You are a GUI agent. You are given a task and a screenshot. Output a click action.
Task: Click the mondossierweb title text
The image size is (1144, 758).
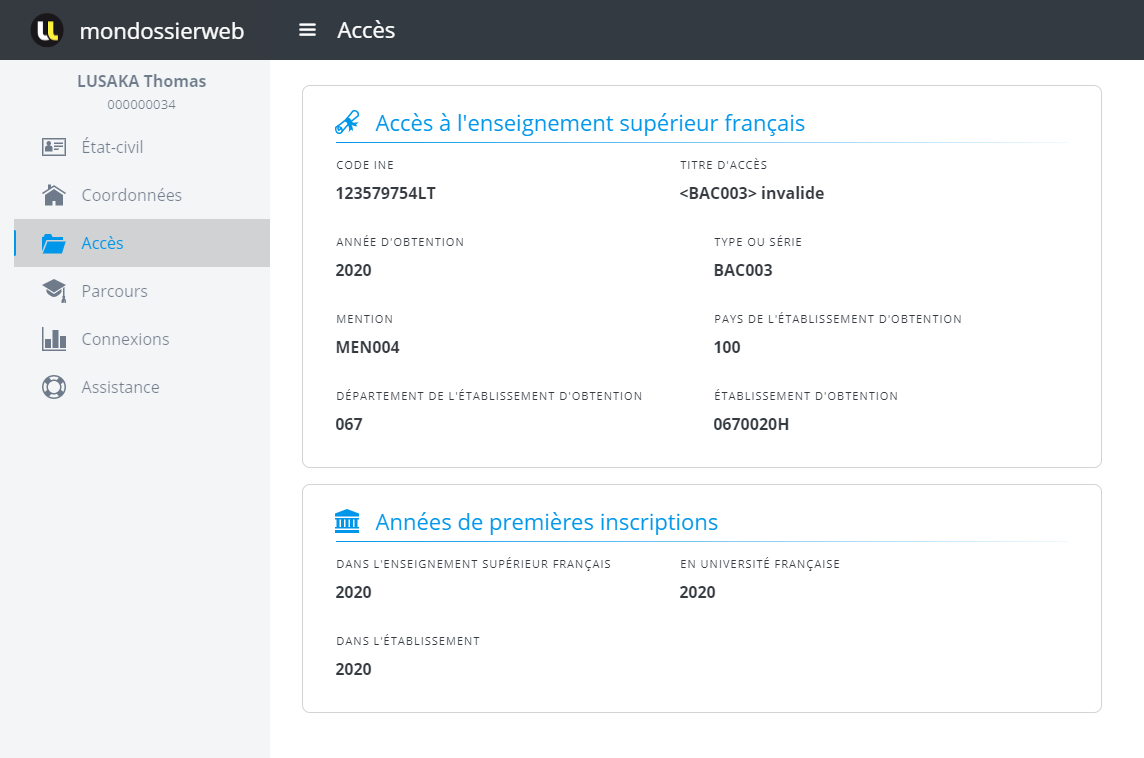tap(161, 31)
